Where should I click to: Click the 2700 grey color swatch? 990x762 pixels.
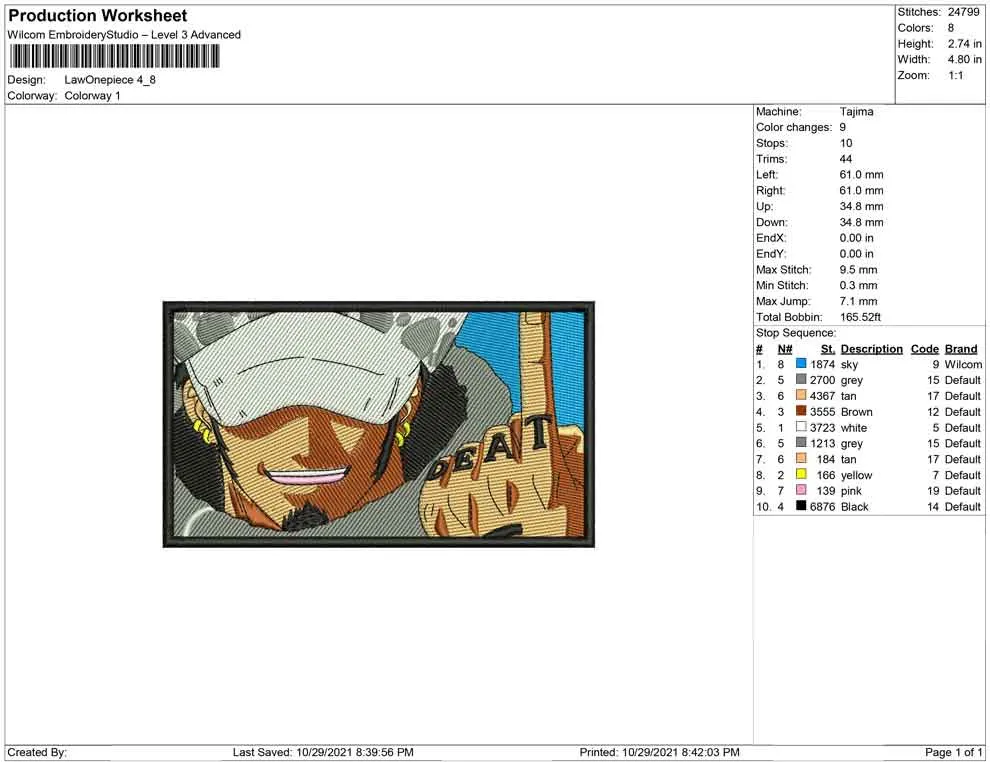[x=801, y=379]
